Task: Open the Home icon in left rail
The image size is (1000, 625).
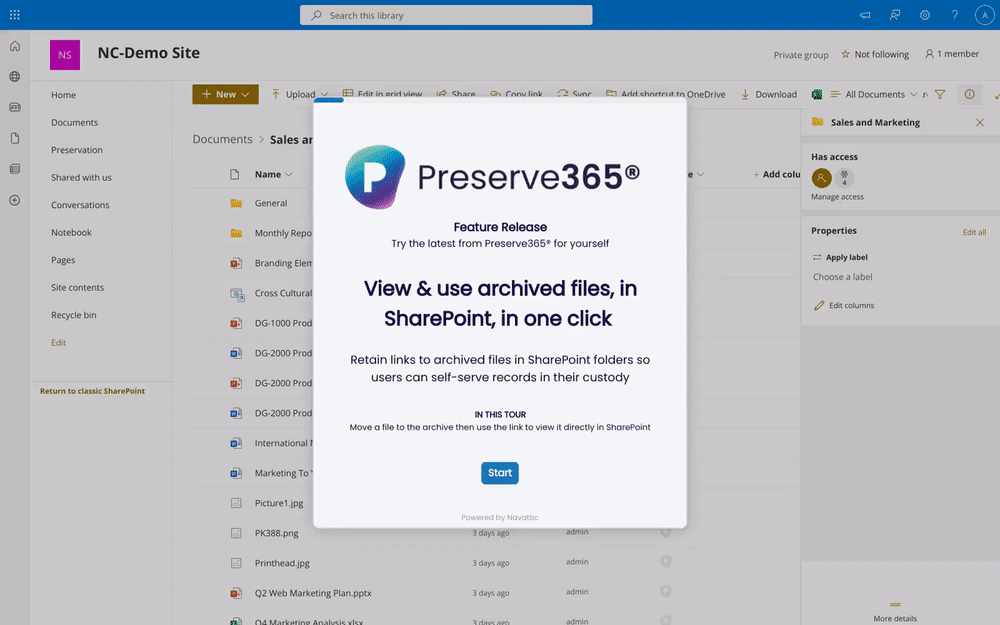Action: pyautogui.click(x=15, y=46)
